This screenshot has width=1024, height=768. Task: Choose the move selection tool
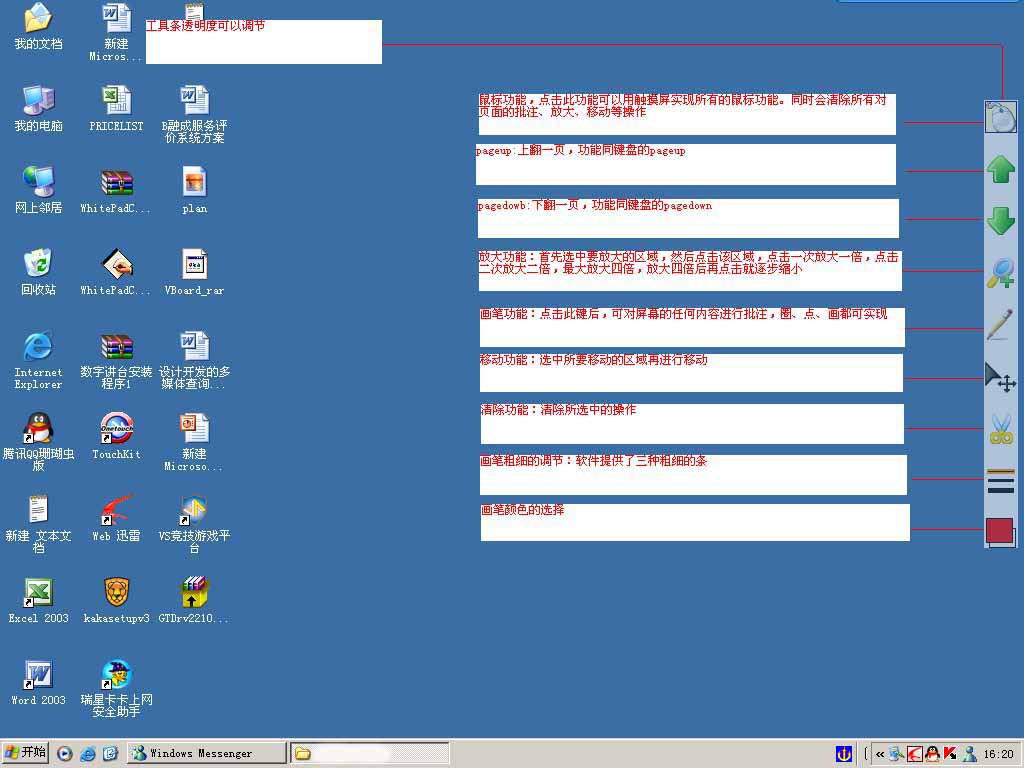1000,377
